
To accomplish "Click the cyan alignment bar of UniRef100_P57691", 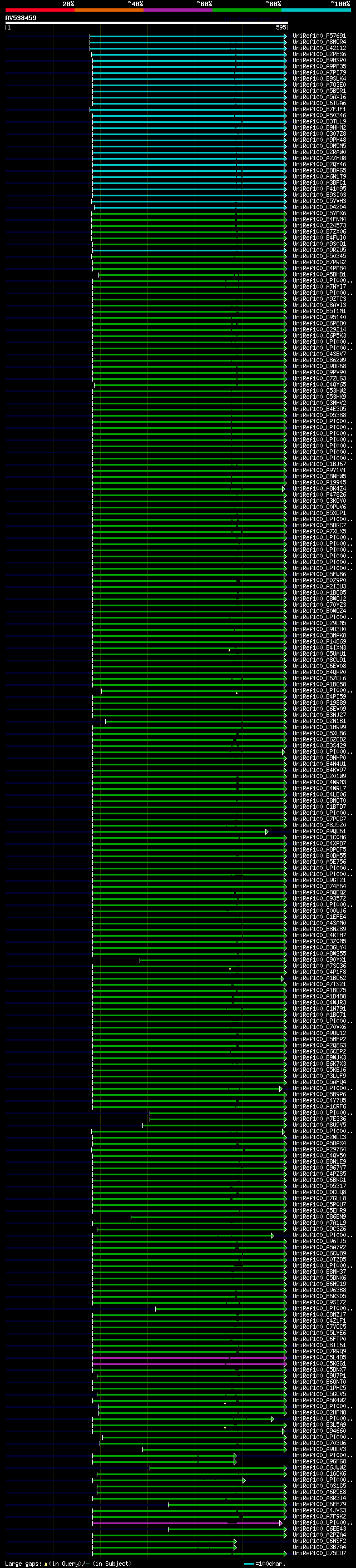I will coord(188,36).
